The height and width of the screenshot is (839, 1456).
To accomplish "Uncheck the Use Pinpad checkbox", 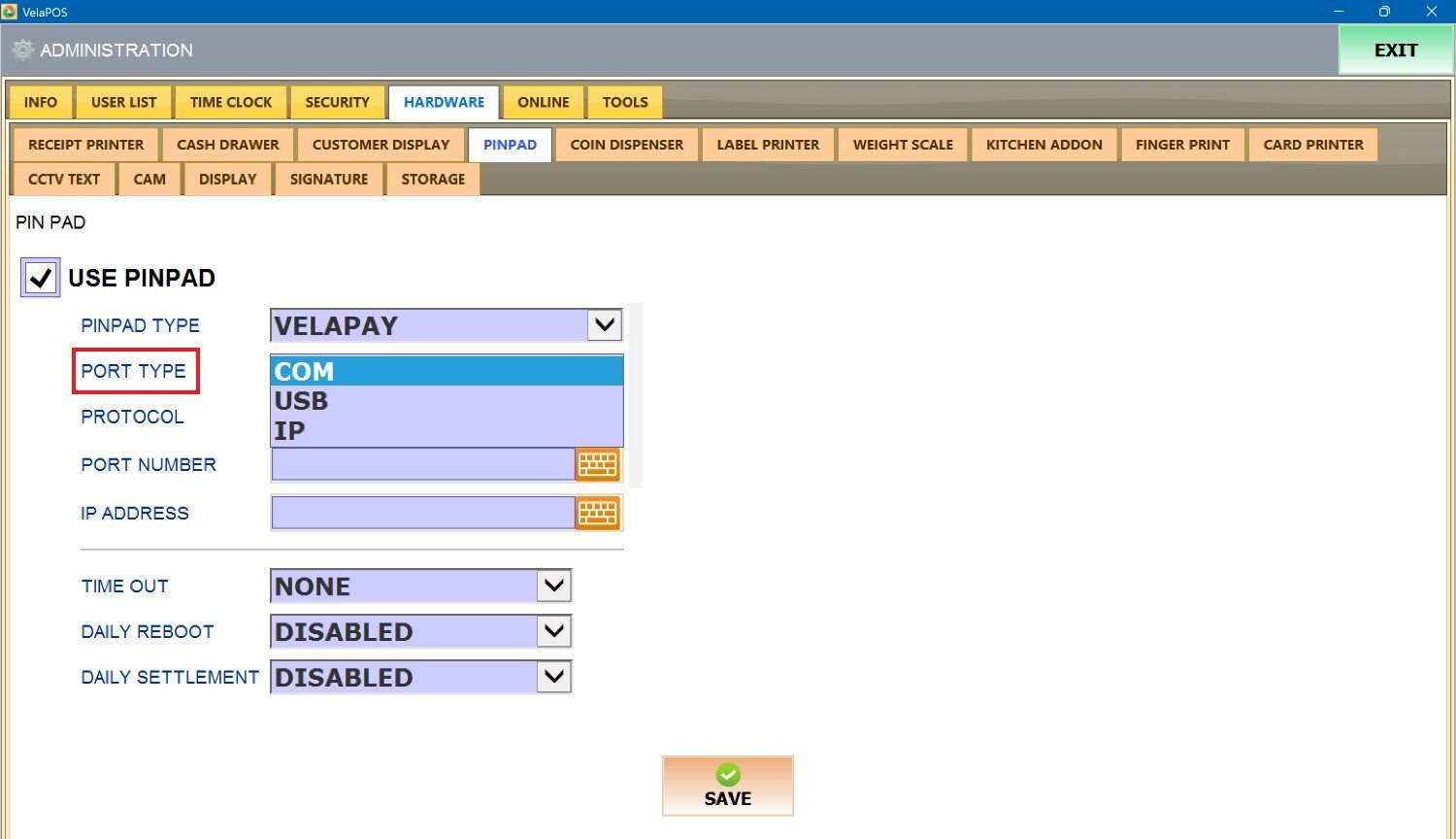I will [41, 278].
